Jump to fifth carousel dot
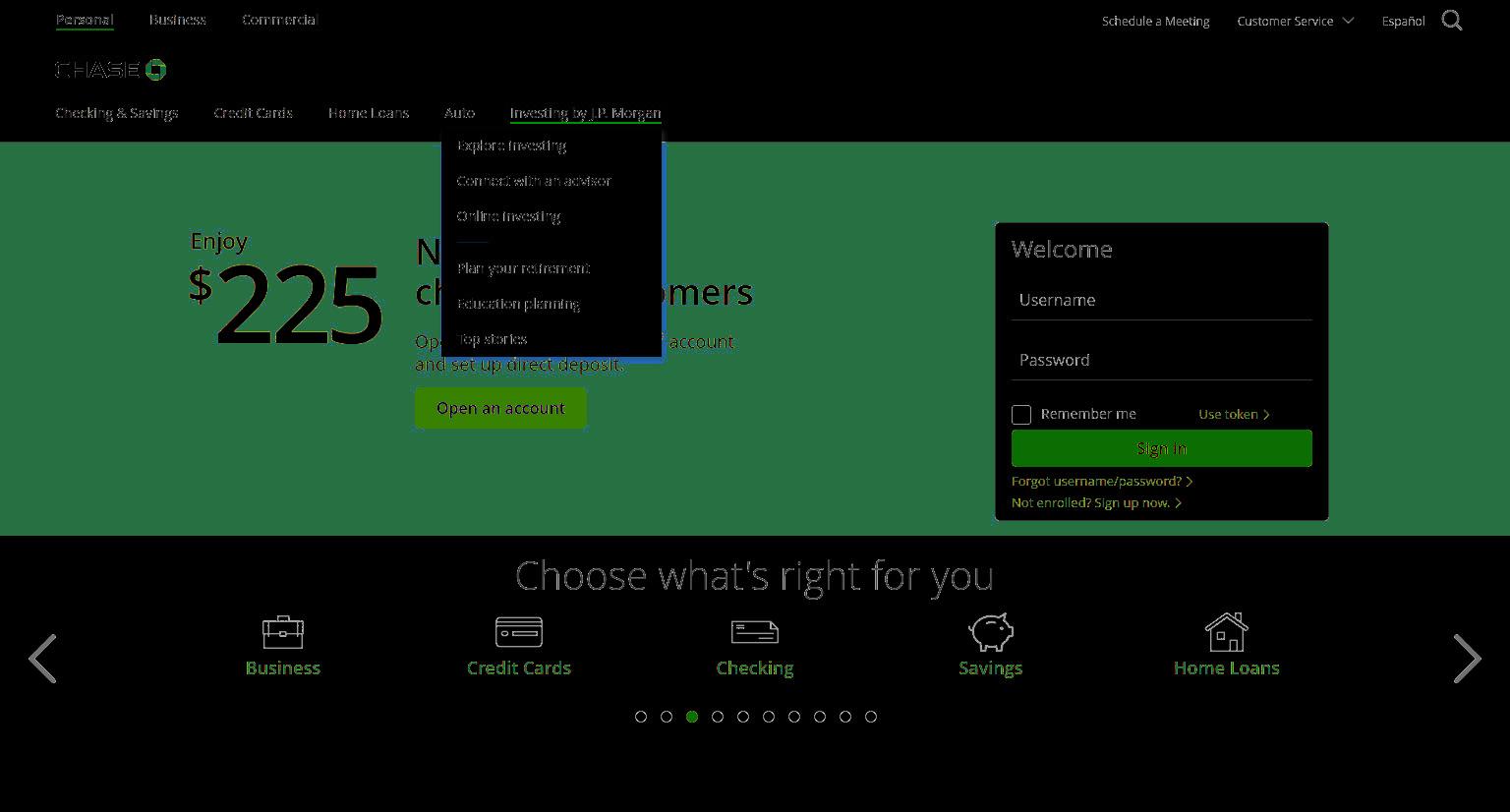This screenshot has height=812, width=1510. tap(743, 717)
